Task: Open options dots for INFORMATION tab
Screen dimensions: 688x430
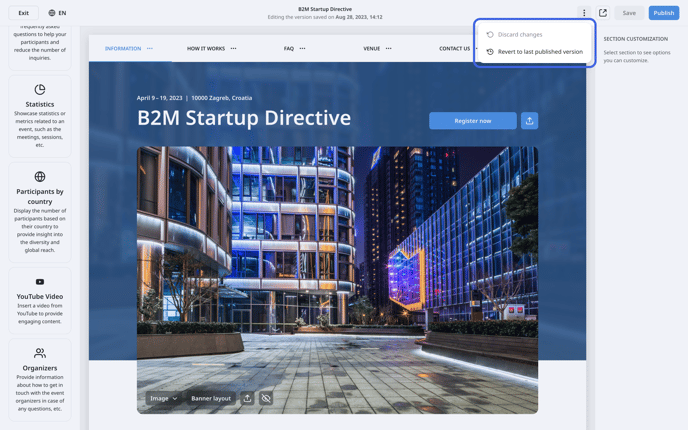Action: click(x=150, y=48)
